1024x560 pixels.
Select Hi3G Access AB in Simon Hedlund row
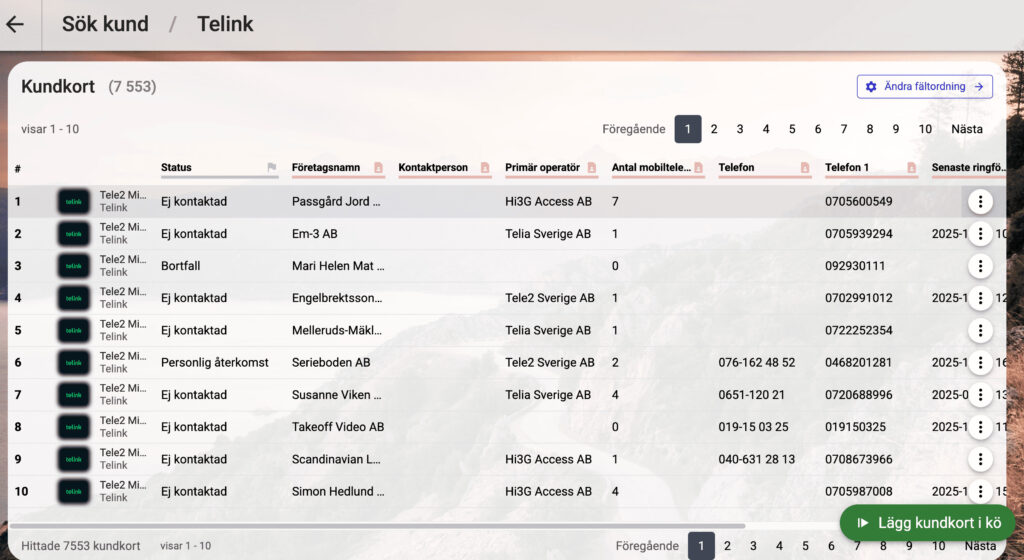click(x=549, y=491)
